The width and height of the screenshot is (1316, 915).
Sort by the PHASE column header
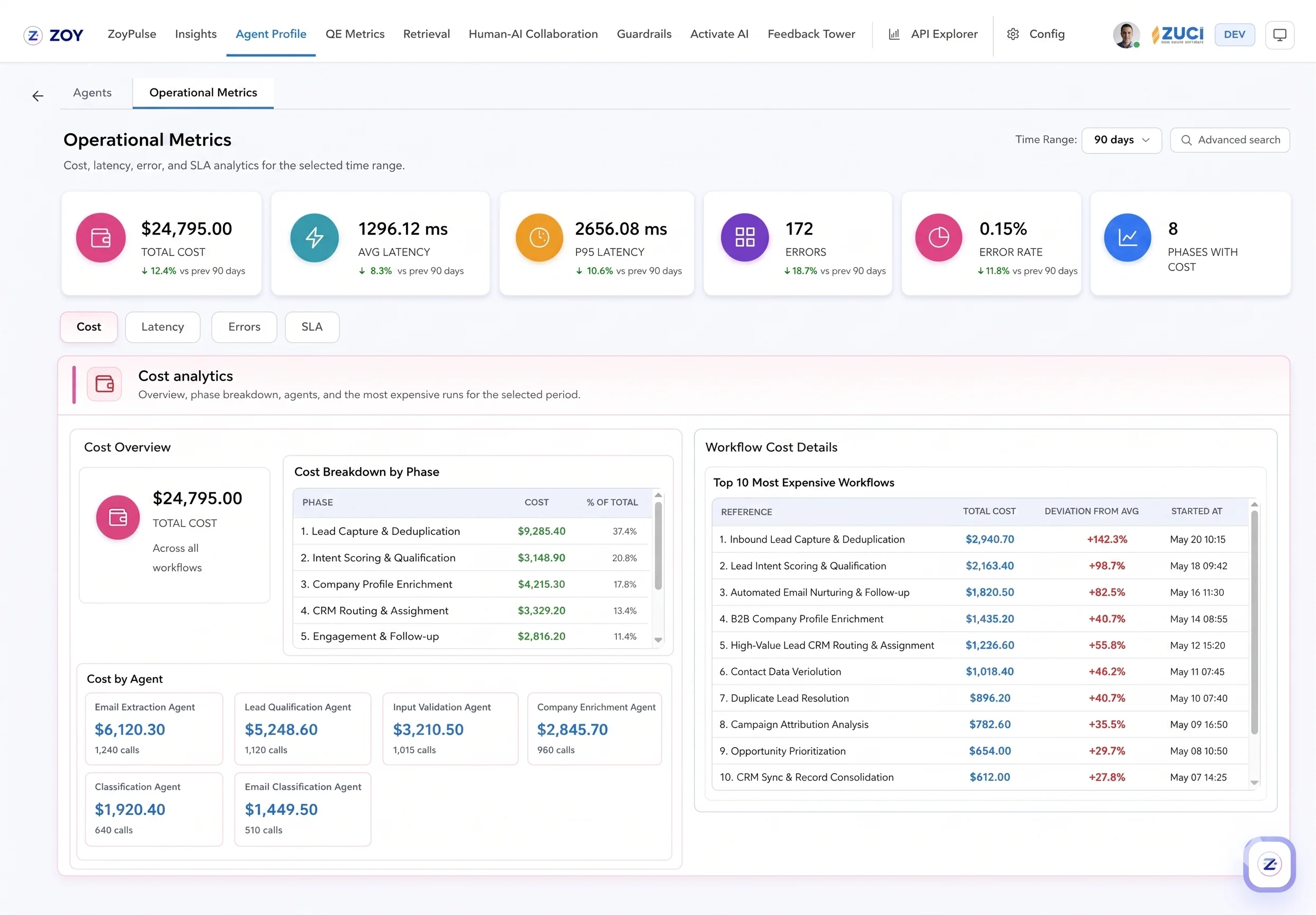[318, 502]
